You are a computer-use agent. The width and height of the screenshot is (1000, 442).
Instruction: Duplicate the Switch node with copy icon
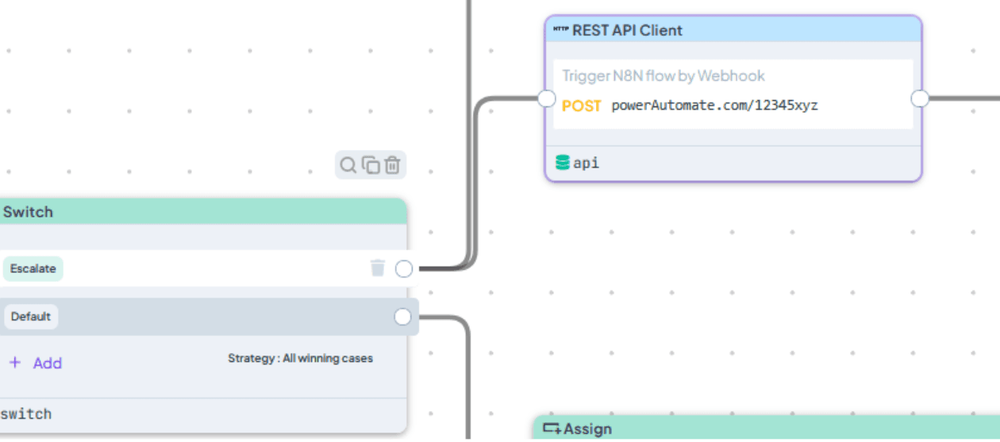(x=371, y=165)
